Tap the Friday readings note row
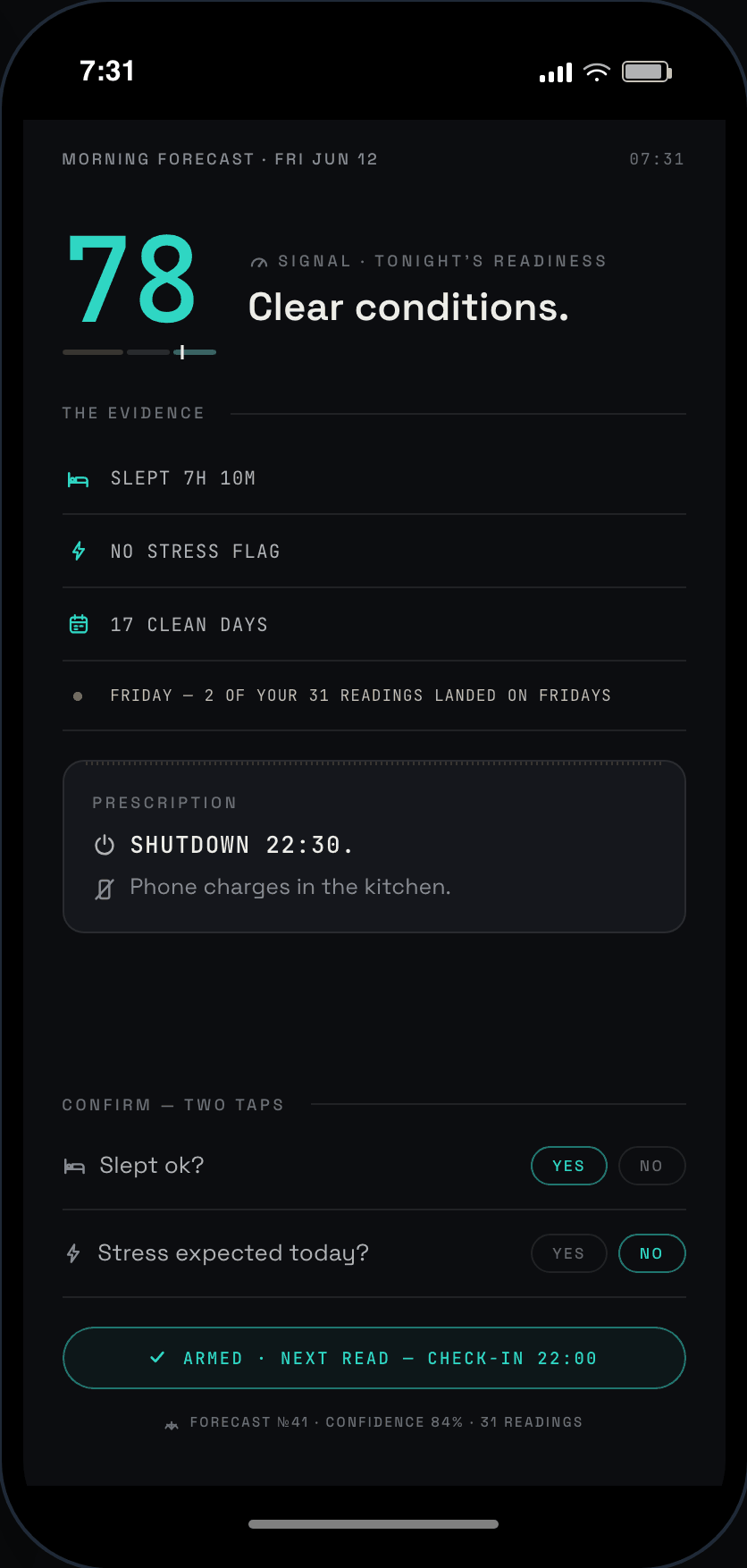Screen dimensions: 747x1568 pyautogui.click(x=374, y=695)
